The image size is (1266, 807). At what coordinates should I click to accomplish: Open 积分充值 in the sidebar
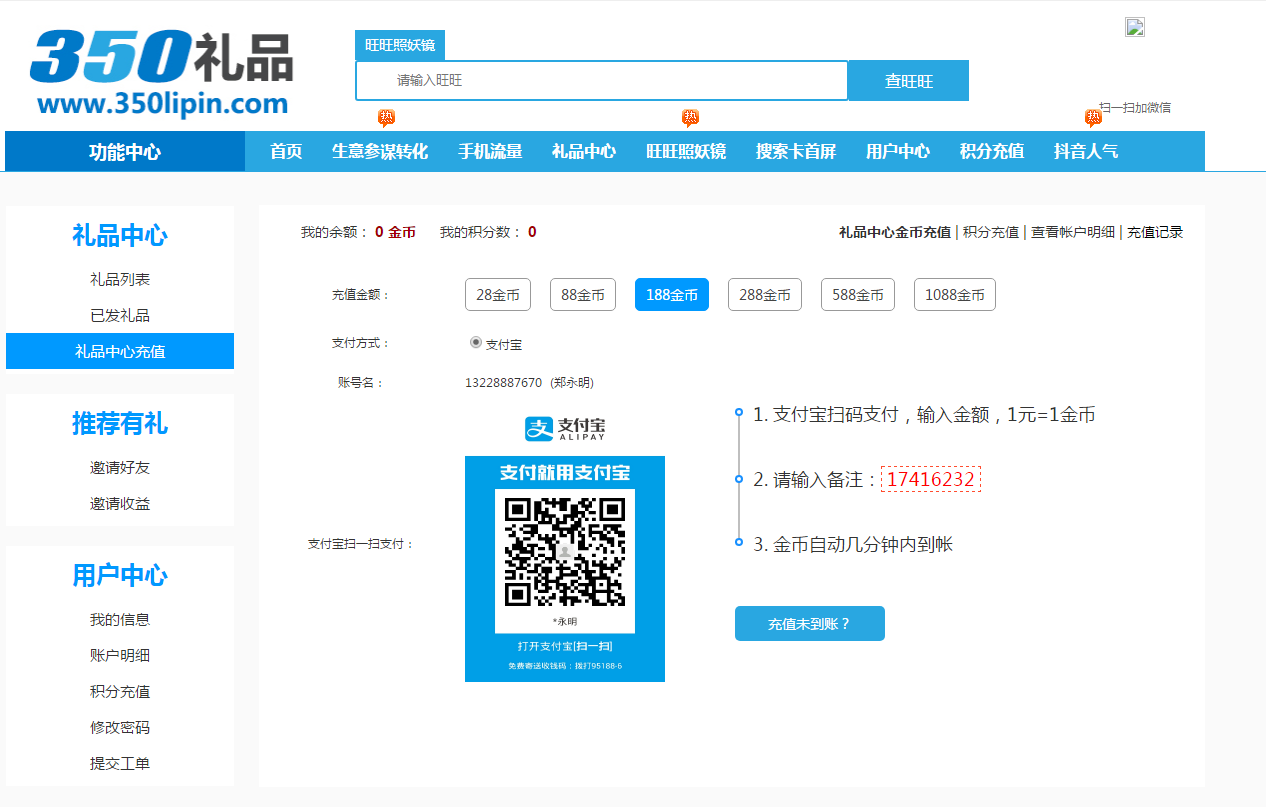120,691
